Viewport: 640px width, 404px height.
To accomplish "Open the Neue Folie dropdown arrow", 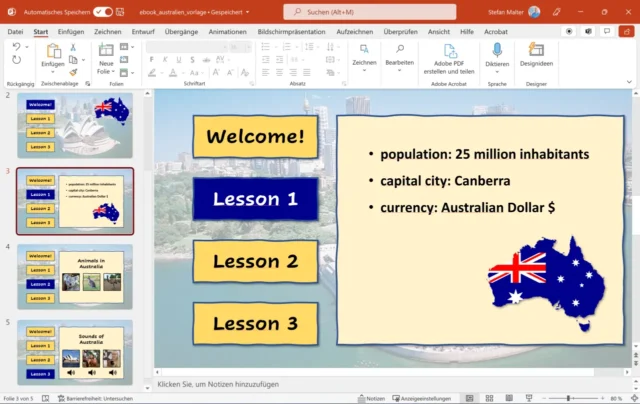I will 106,73.
